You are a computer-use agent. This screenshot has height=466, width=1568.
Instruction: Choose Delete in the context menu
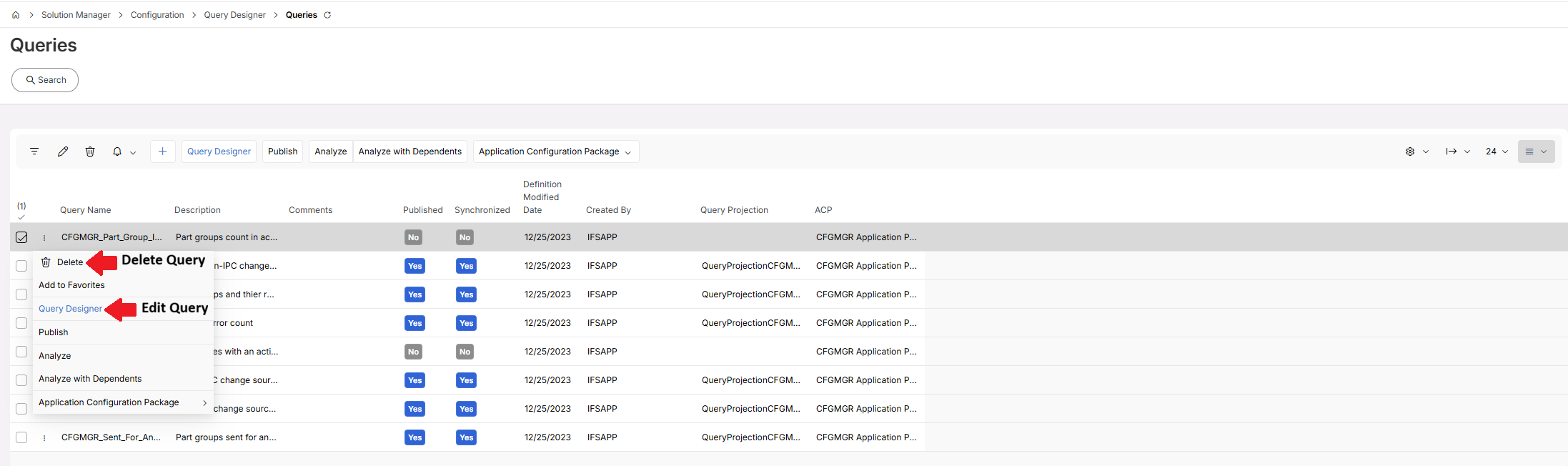(x=70, y=262)
